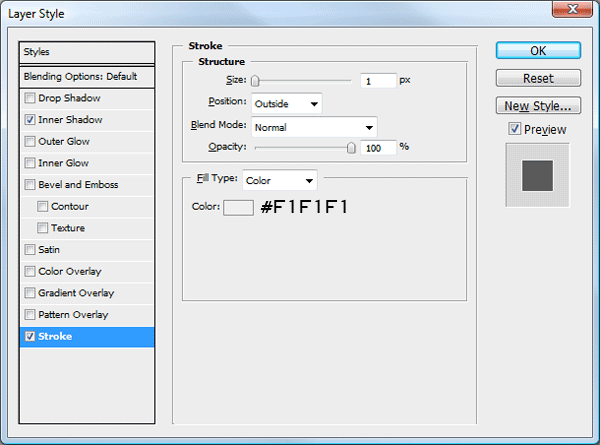Enable the Contour checkbox
The width and height of the screenshot is (600, 445).
click(42, 207)
